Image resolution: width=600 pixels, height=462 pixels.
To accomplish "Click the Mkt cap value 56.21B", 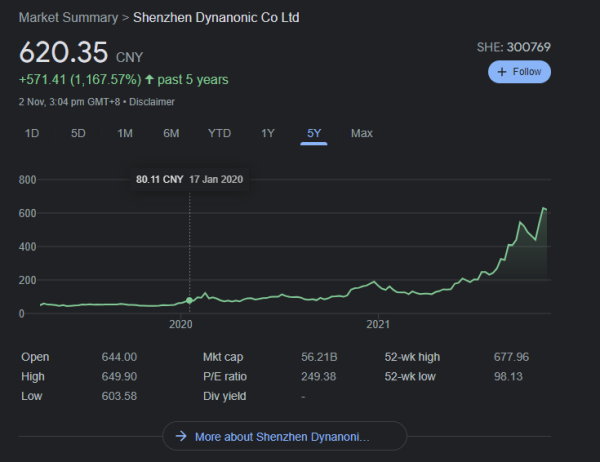I will pyautogui.click(x=319, y=357).
